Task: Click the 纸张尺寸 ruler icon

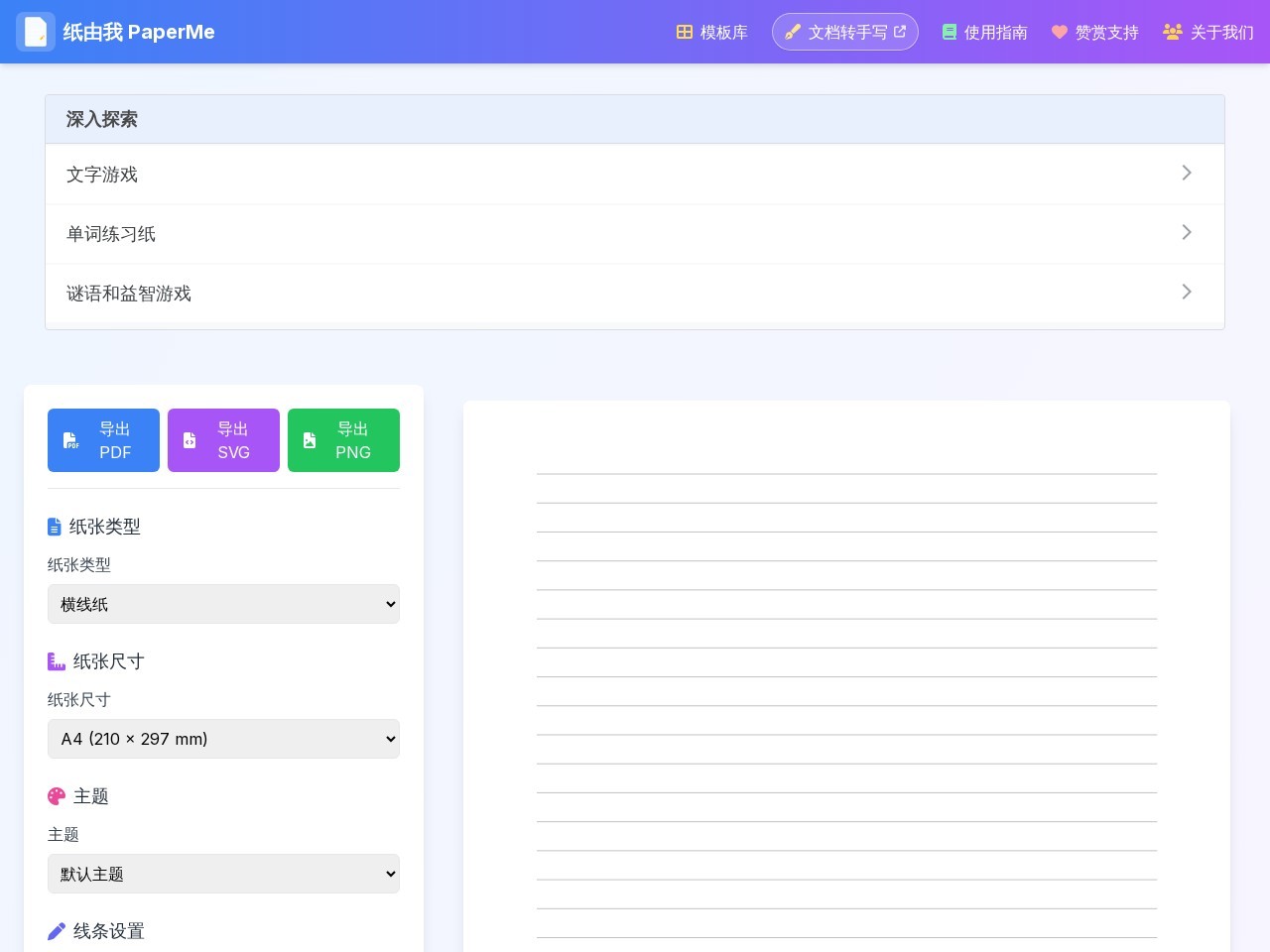Action: [x=57, y=661]
